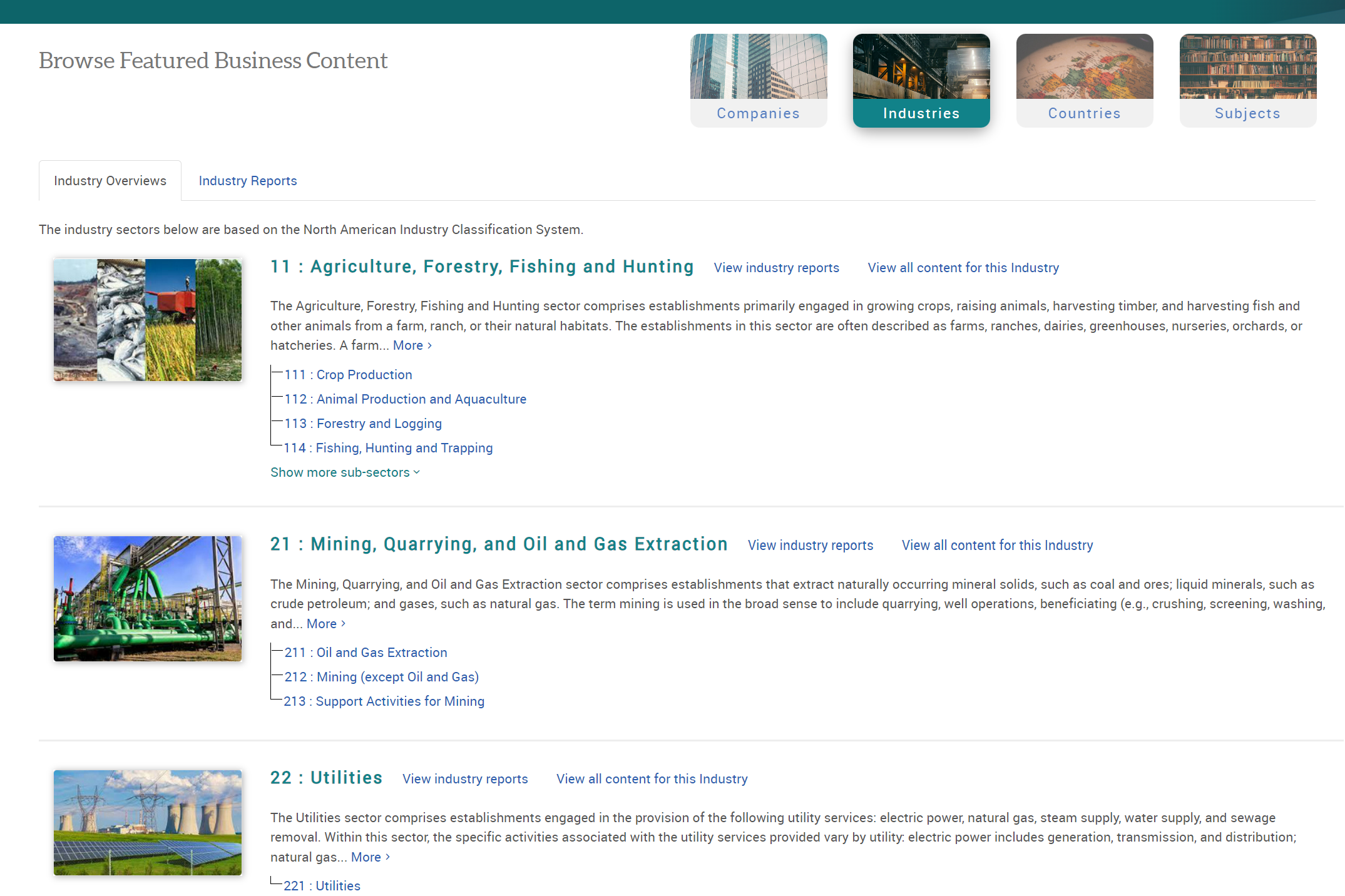Expand more sub-sectors under Agriculture
1345x896 pixels.
344,472
